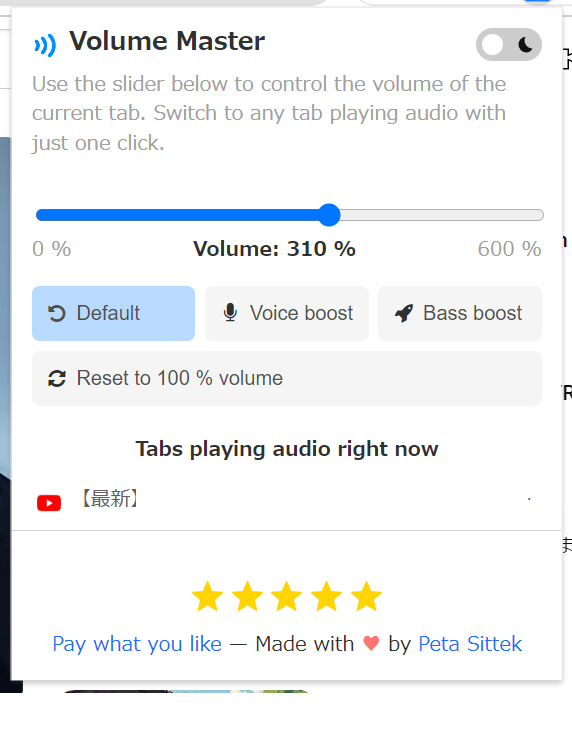Click the YouTube icon of playing tab
572x741 pixels.
click(x=49, y=503)
